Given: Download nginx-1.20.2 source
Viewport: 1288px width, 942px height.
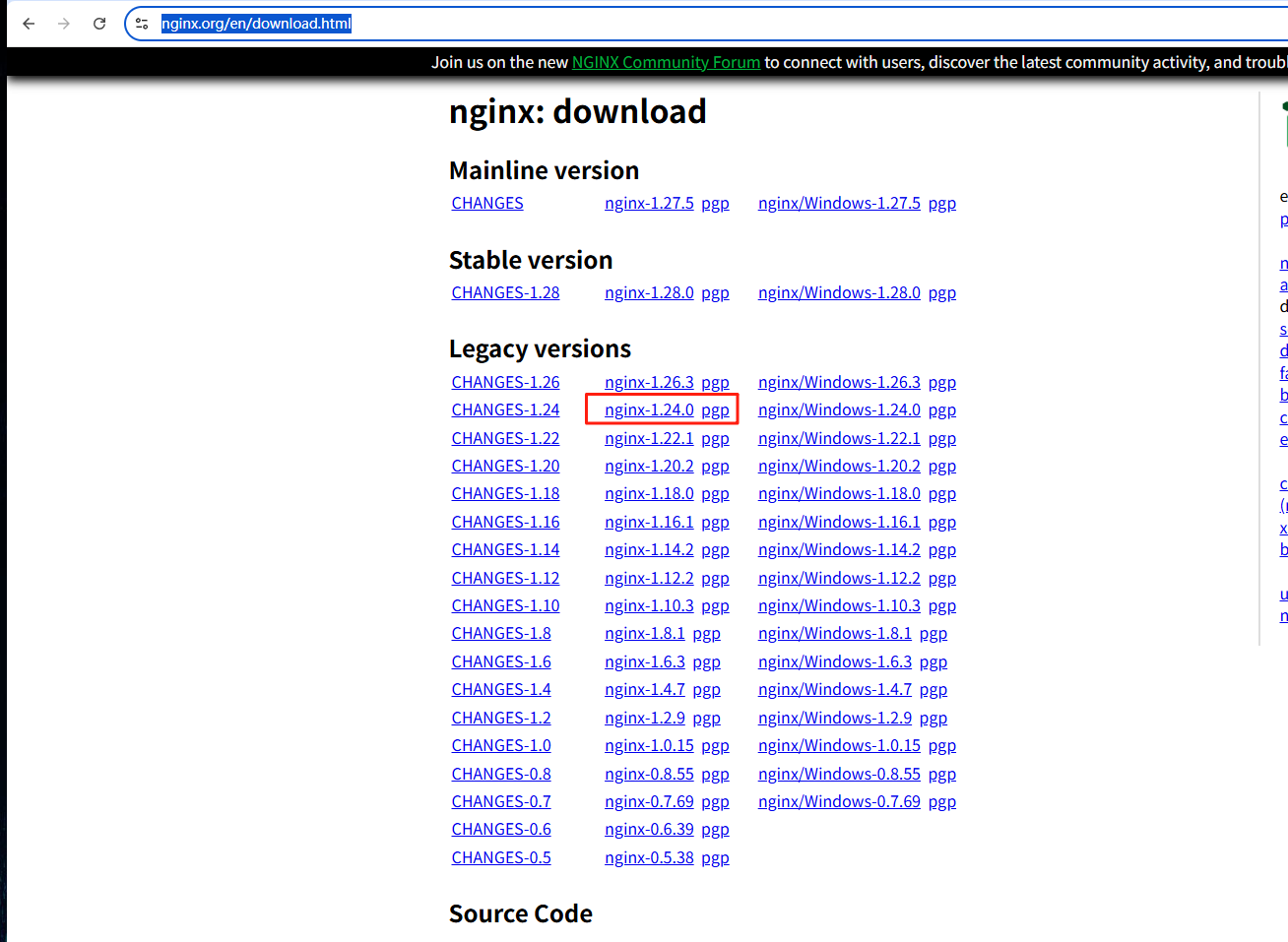Looking at the screenshot, I should 649,466.
